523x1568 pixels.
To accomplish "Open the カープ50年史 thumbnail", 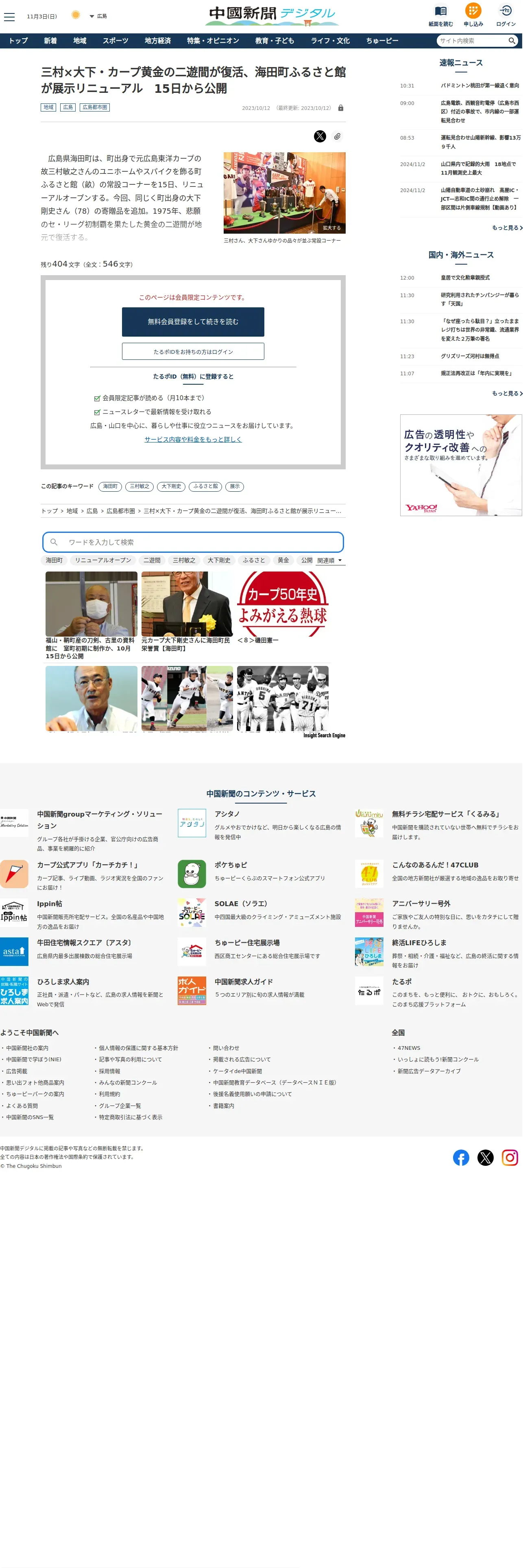I will pos(283,604).
